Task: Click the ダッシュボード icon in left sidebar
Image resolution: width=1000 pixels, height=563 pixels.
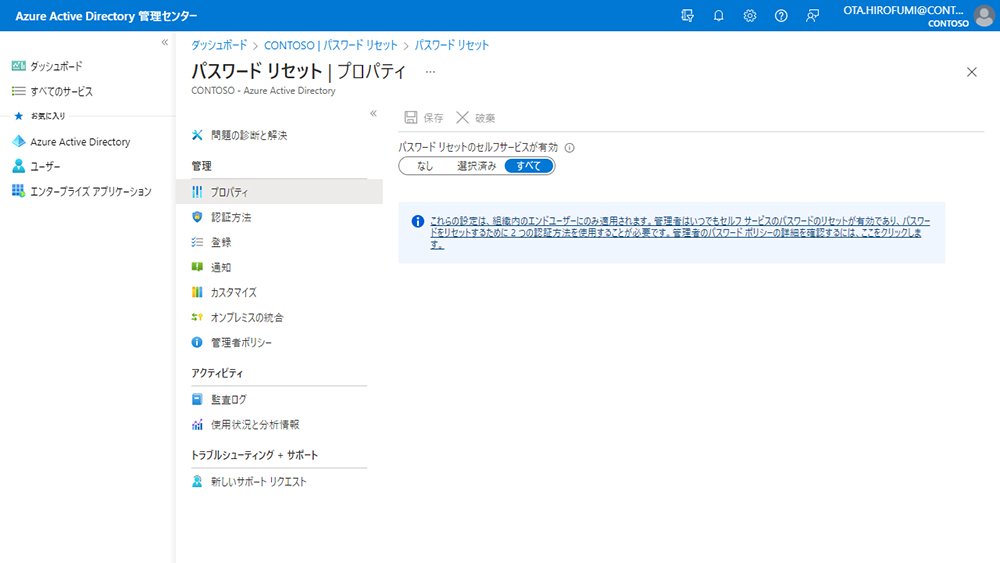Action: coord(18,66)
